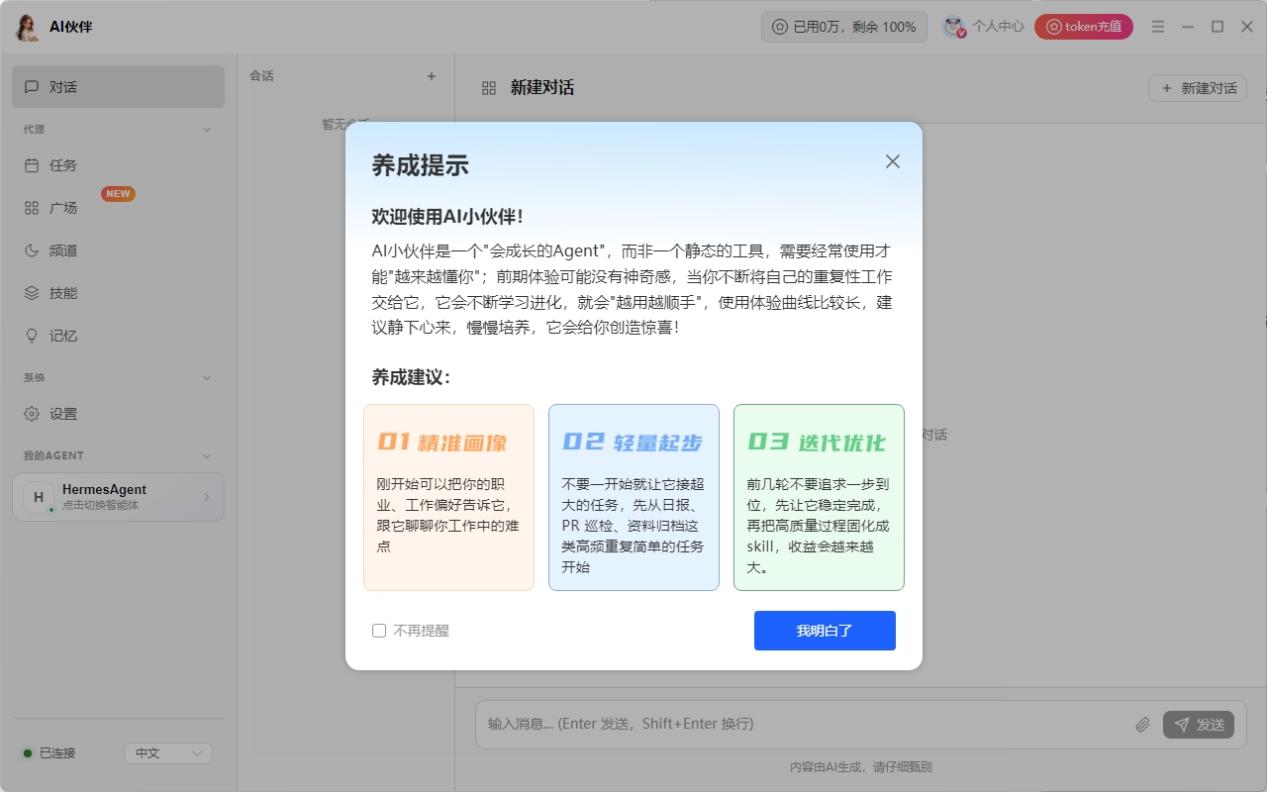Open the 任务 sidebar item
The width and height of the screenshot is (1267, 792).
(118, 165)
